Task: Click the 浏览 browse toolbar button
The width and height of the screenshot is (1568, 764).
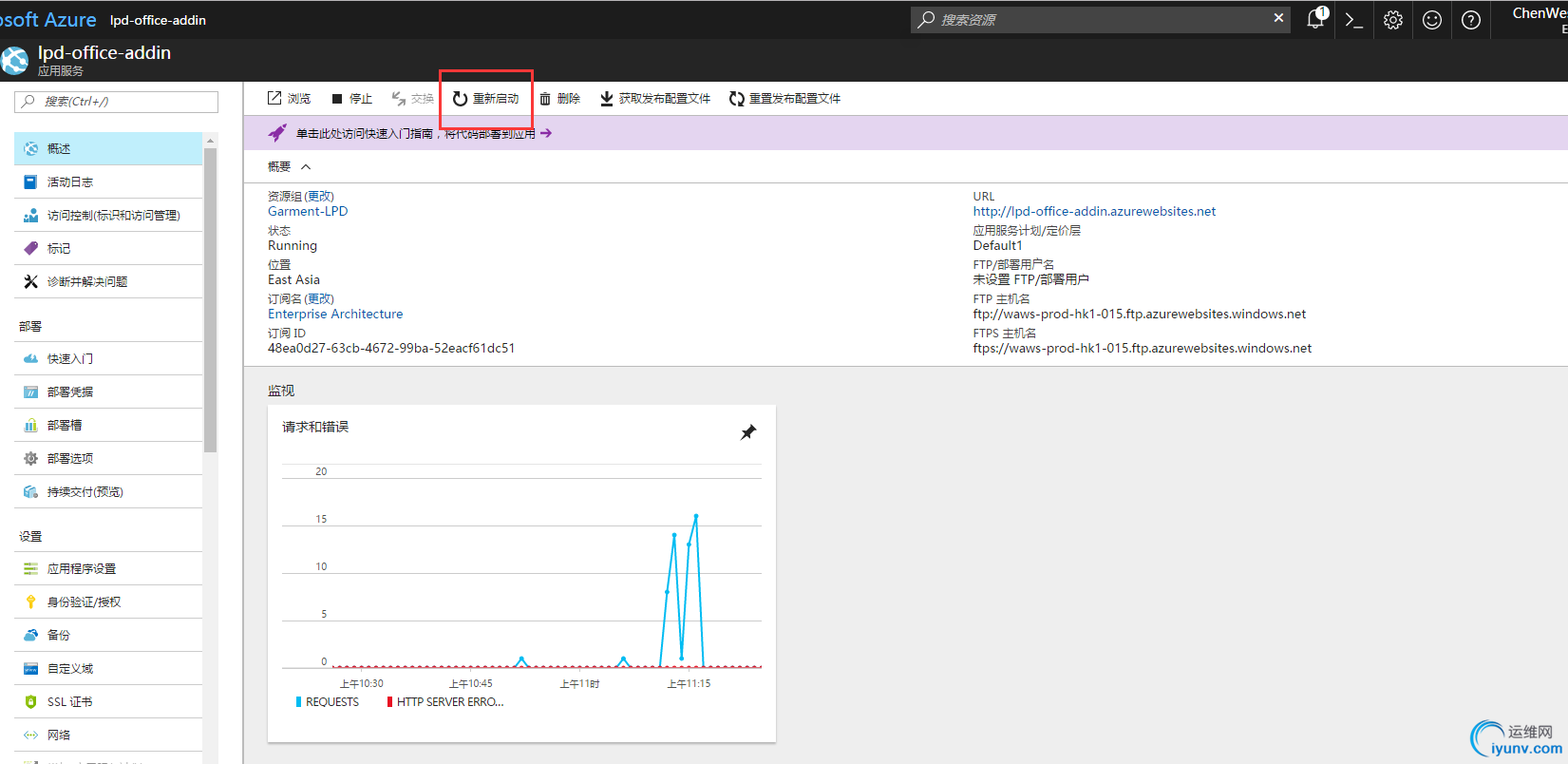Action: [289, 99]
